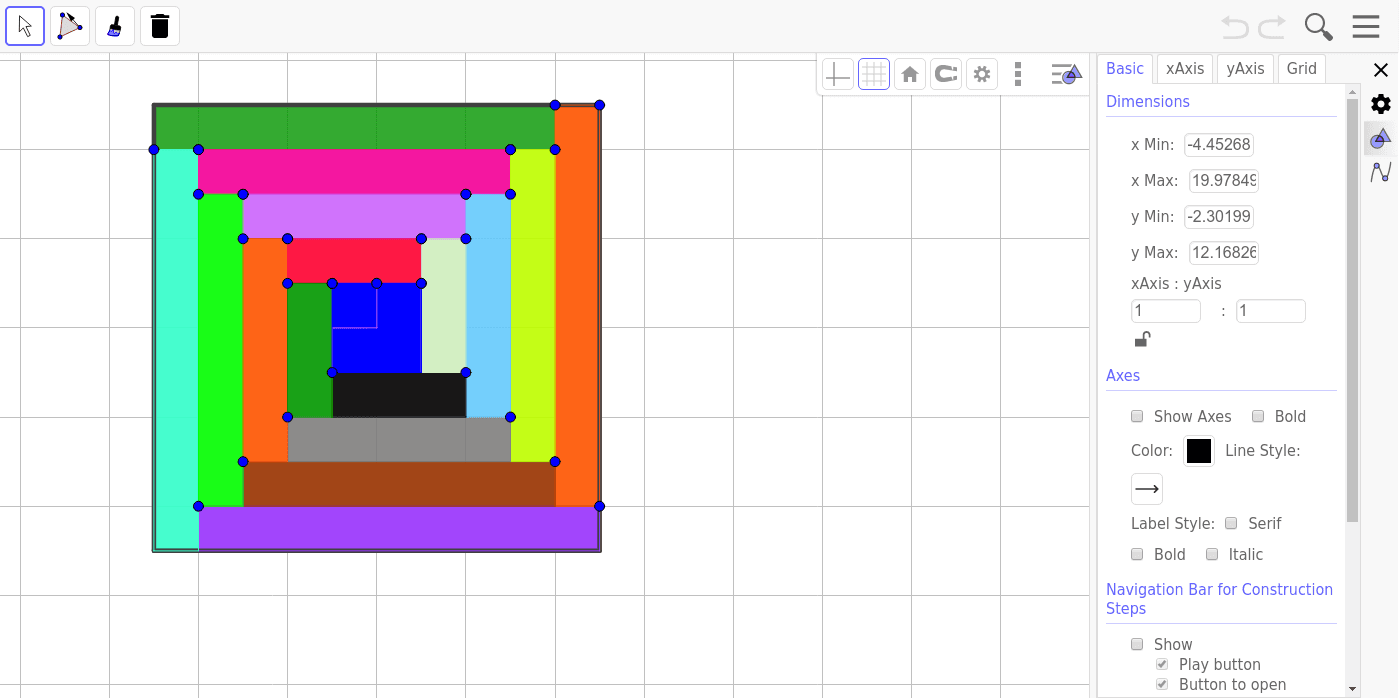Edit the xAxis ratio field
The image size is (1400, 700).
pyautogui.click(x=1166, y=311)
